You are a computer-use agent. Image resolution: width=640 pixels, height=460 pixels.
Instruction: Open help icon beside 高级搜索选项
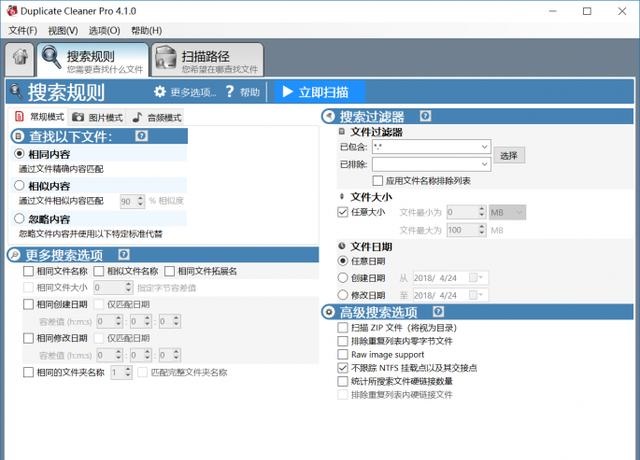coord(438,312)
